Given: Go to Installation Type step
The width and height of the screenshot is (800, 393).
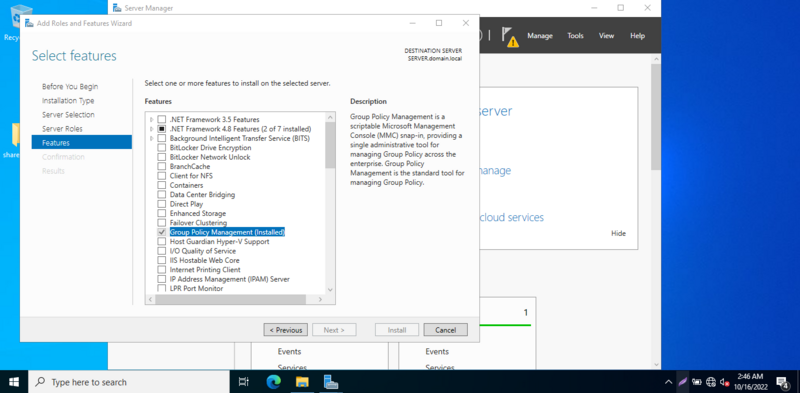Looking at the screenshot, I should tap(68, 101).
